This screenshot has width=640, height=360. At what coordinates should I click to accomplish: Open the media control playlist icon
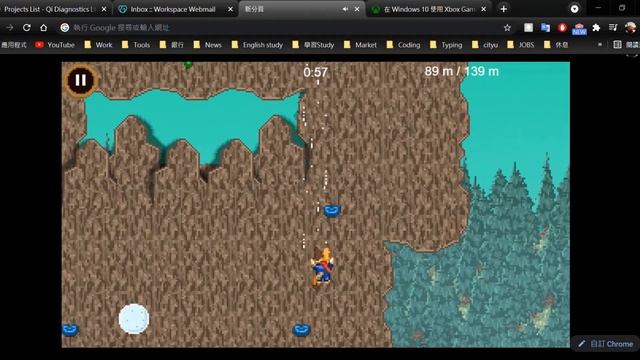(x=613, y=27)
